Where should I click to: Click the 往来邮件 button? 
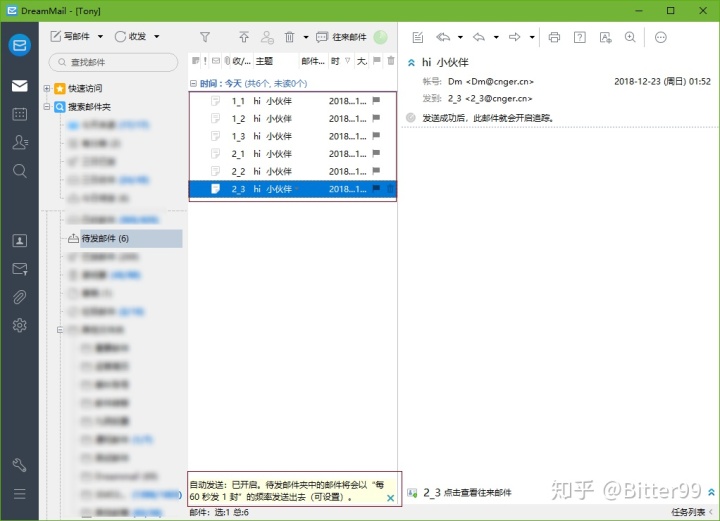[341, 37]
